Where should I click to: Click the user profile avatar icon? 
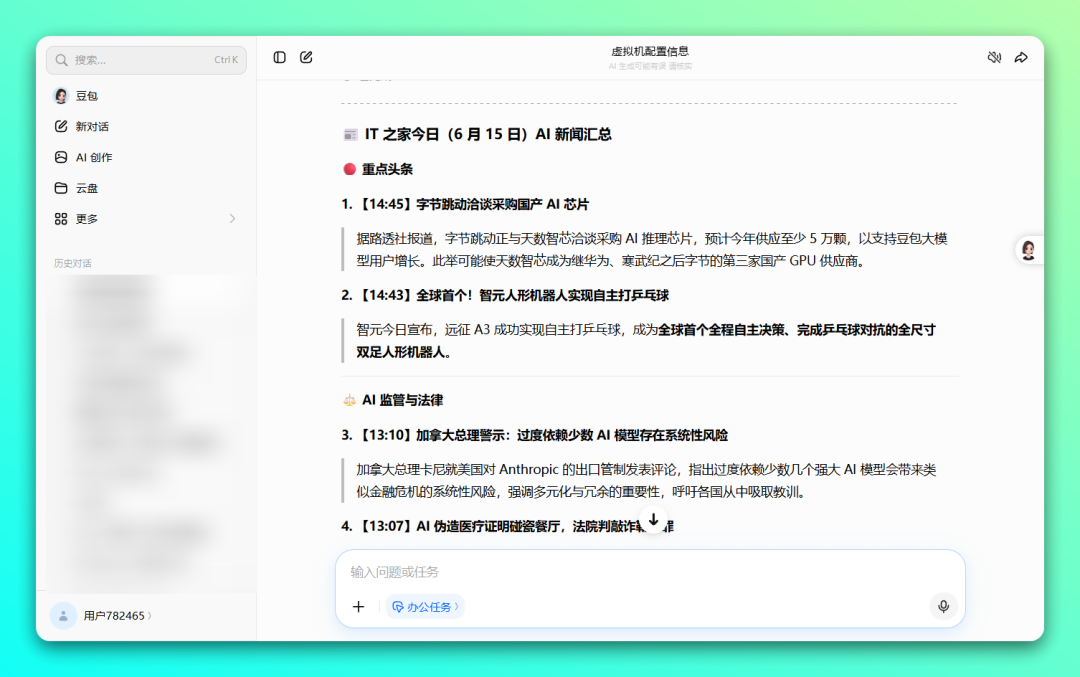(x=63, y=616)
